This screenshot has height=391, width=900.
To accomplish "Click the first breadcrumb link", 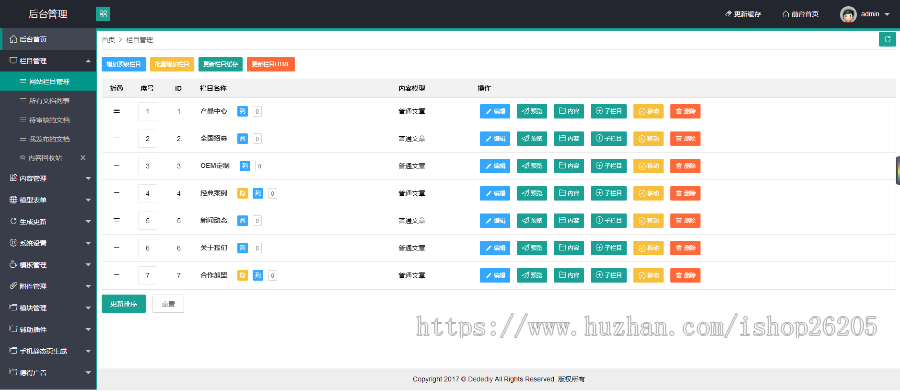I will (x=108, y=40).
